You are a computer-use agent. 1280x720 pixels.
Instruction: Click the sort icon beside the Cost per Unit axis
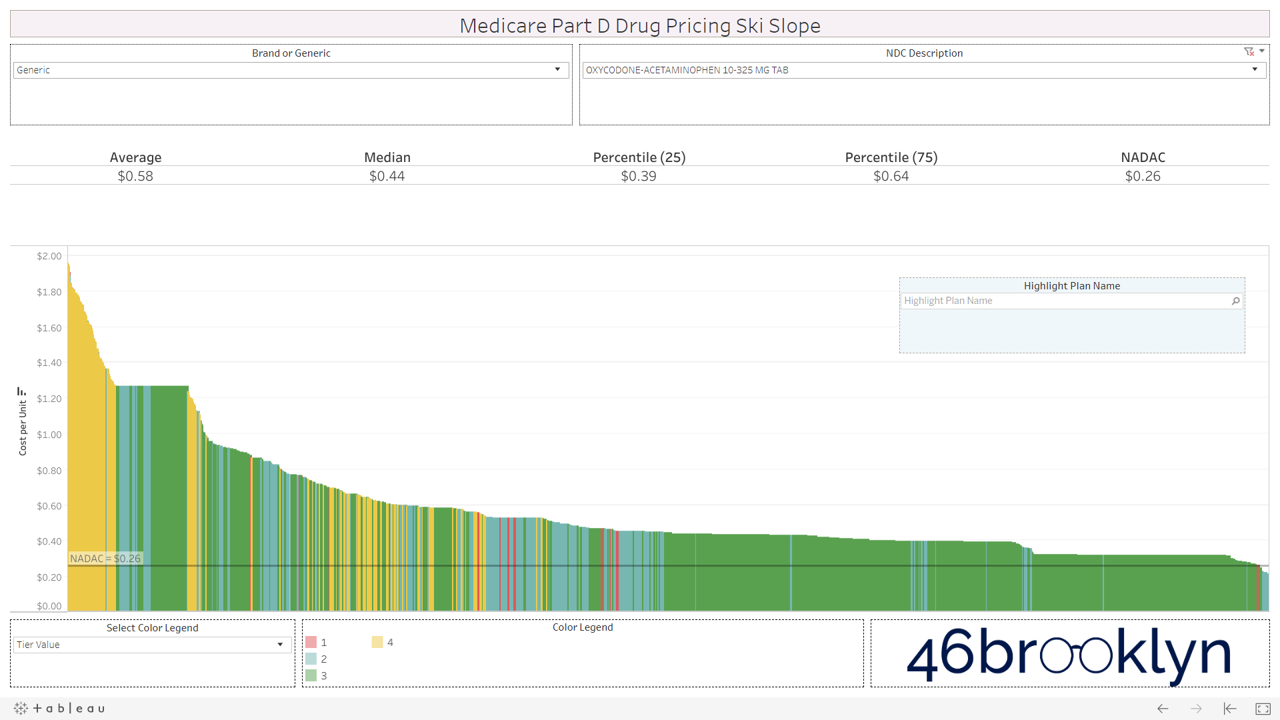tap(22, 392)
